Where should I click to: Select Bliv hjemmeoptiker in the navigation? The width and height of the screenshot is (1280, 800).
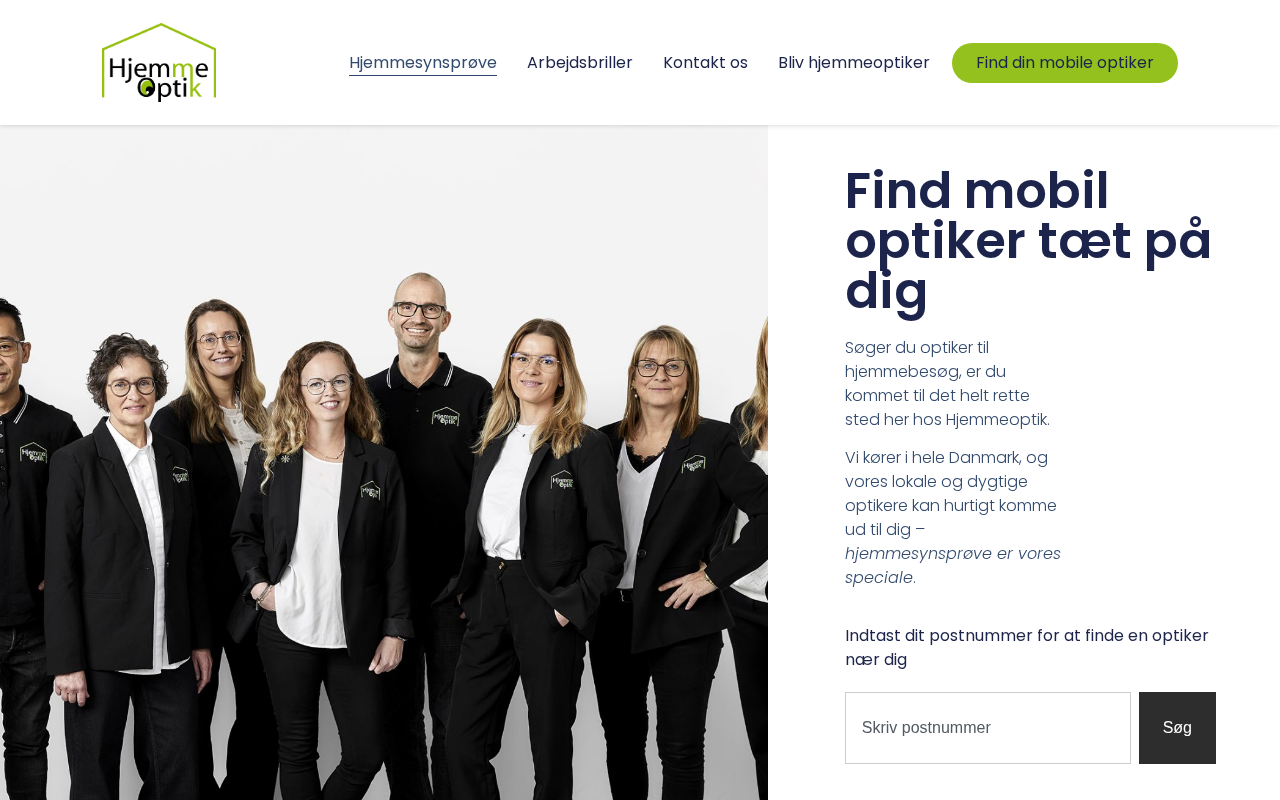854,63
